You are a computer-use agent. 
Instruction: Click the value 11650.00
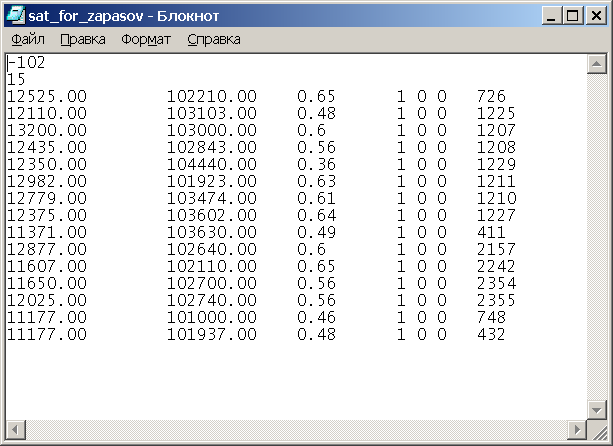(x=47, y=283)
